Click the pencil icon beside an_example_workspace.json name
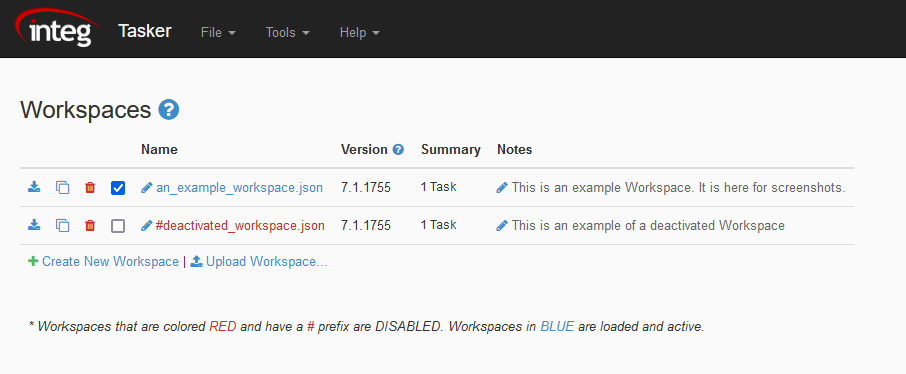Screen dimensions: 906x374 point(147,187)
